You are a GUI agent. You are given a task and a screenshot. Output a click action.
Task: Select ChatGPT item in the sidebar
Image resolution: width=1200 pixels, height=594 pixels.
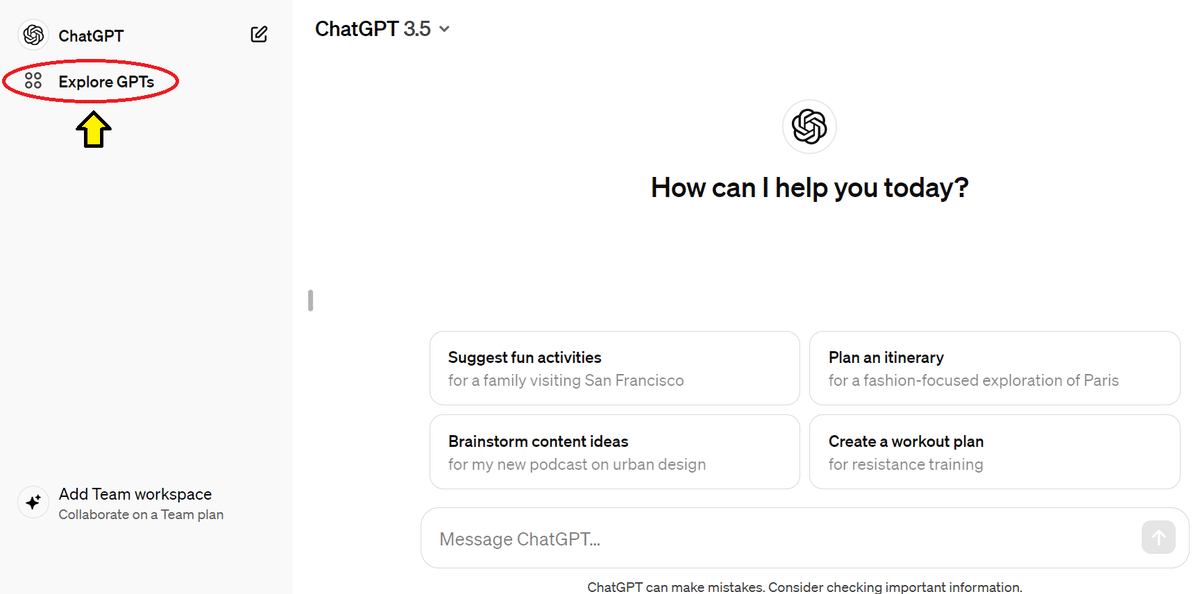[x=91, y=35]
